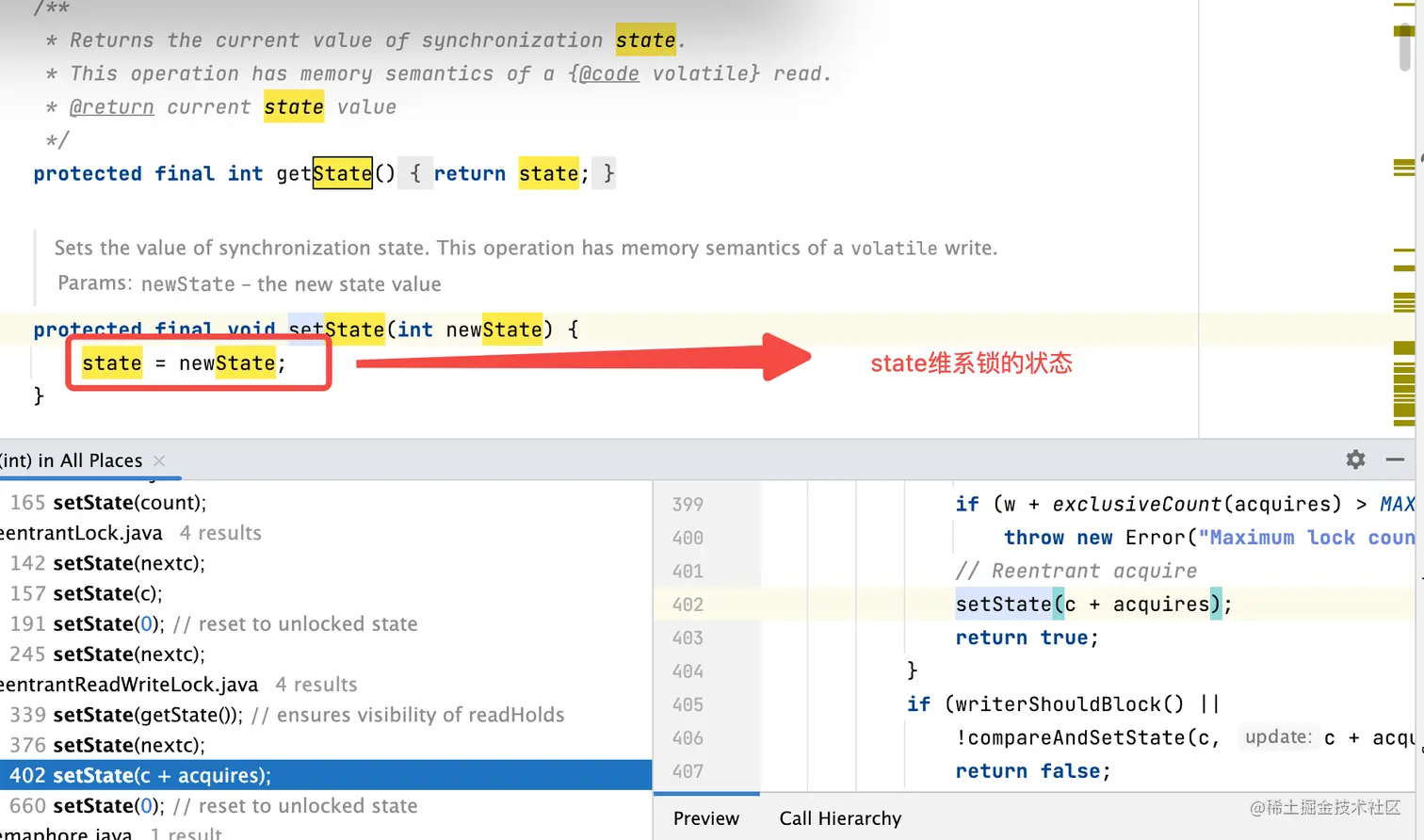Select result 376 setState(nextc);
Viewport: 1424px width, 840px height.
click(107, 745)
